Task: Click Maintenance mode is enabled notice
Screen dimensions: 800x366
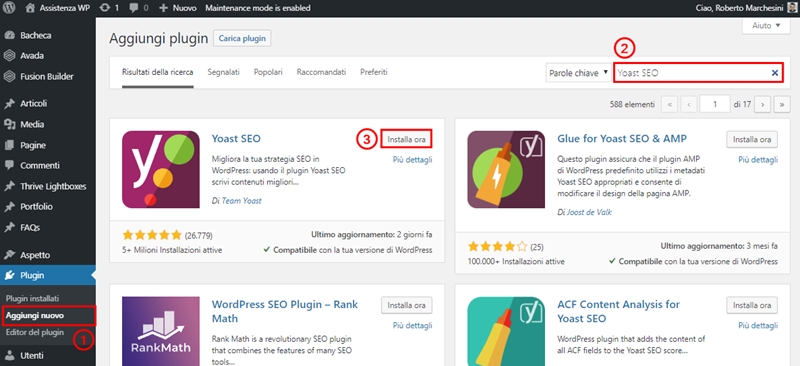Action: (x=257, y=8)
